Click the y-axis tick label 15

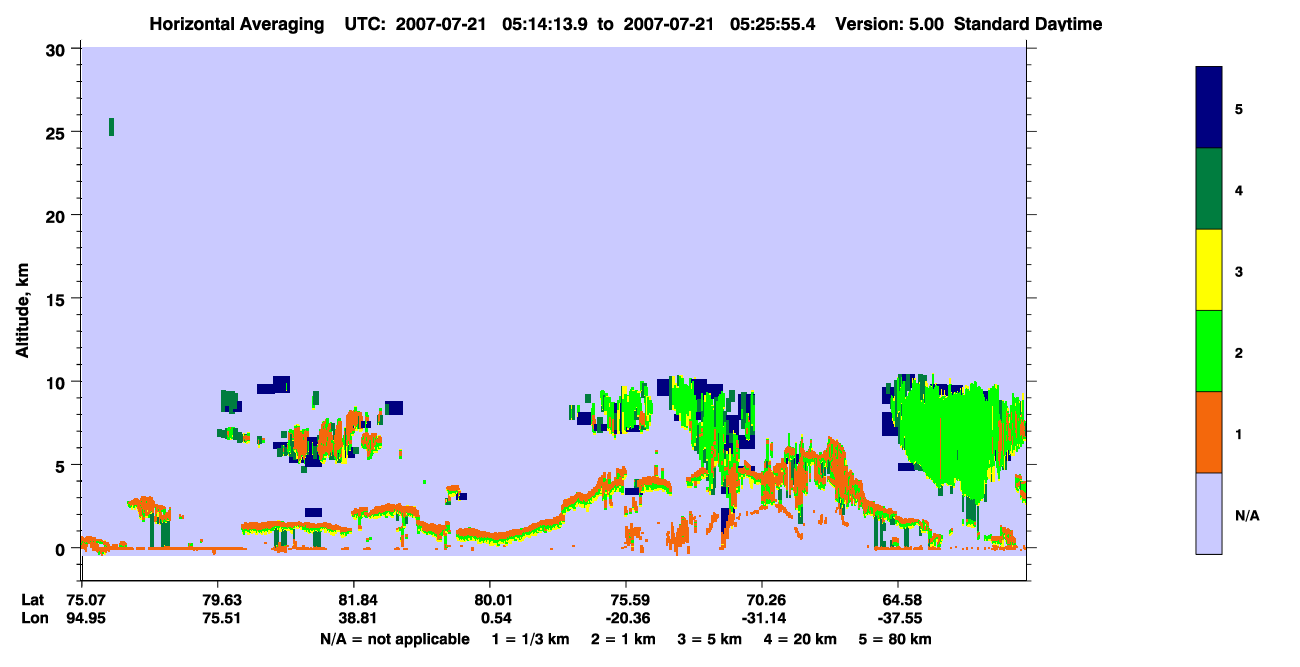click(x=58, y=299)
